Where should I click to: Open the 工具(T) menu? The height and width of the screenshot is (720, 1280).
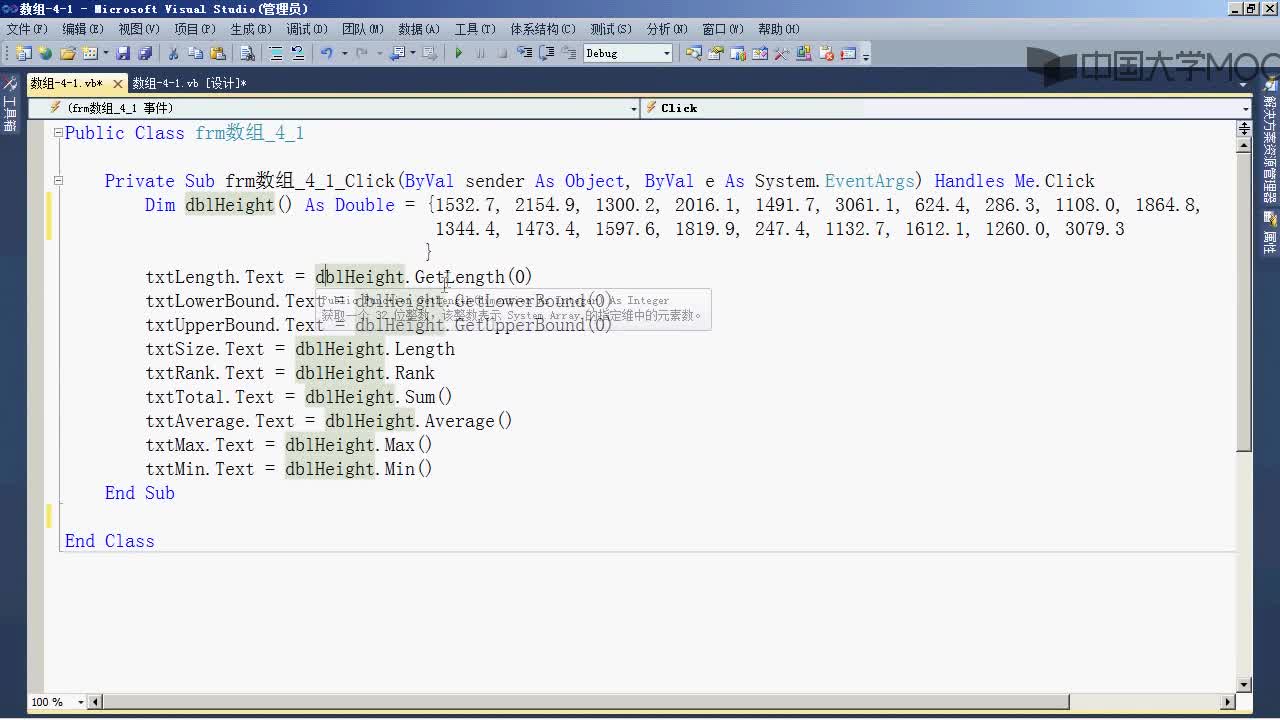[475, 29]
